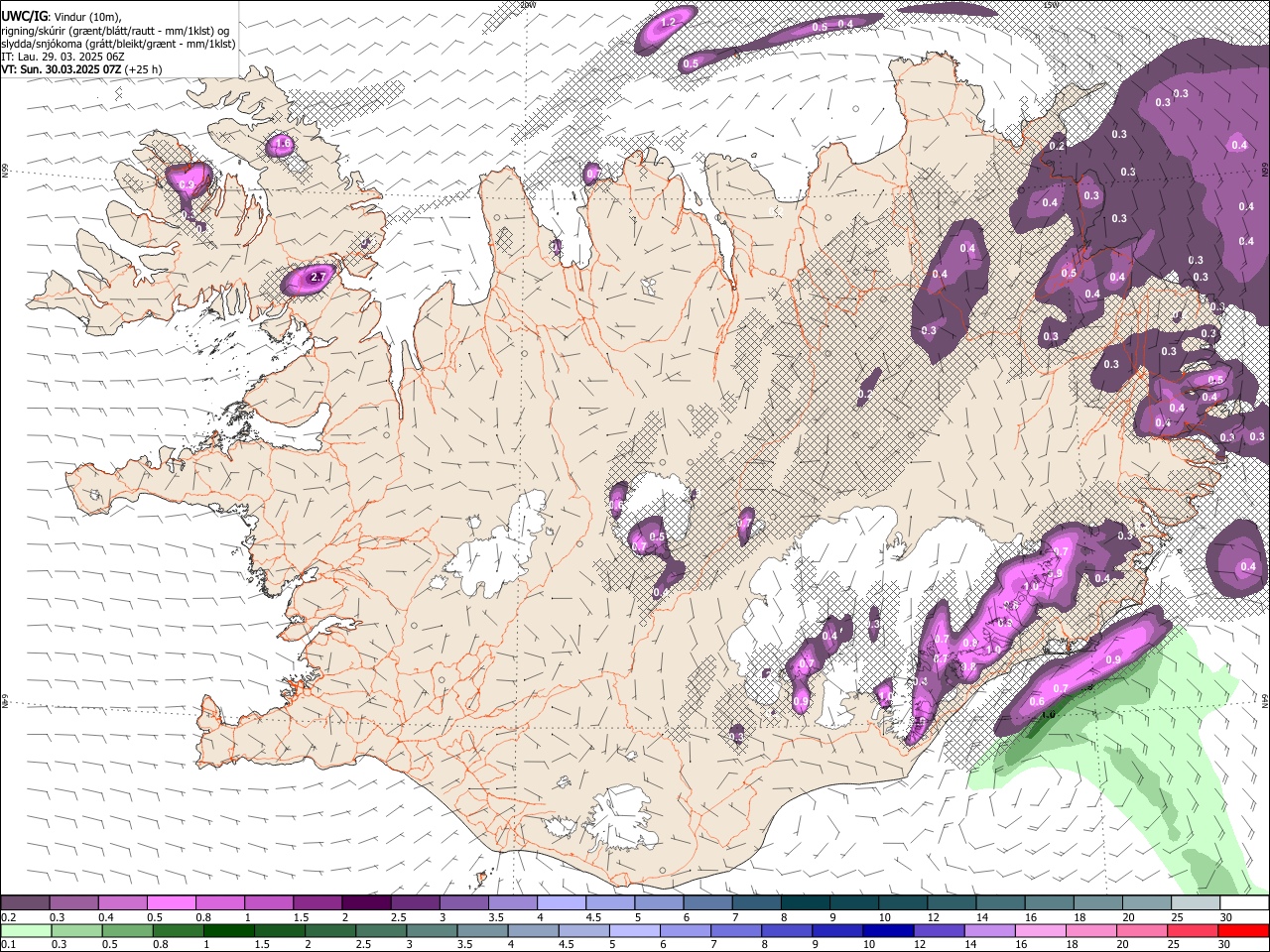The height and width of the screenshot is (952, 1270).
Task: Pick the bright pink 0.5 swatch, upper legend row
Action: click(x=171, y=902)
